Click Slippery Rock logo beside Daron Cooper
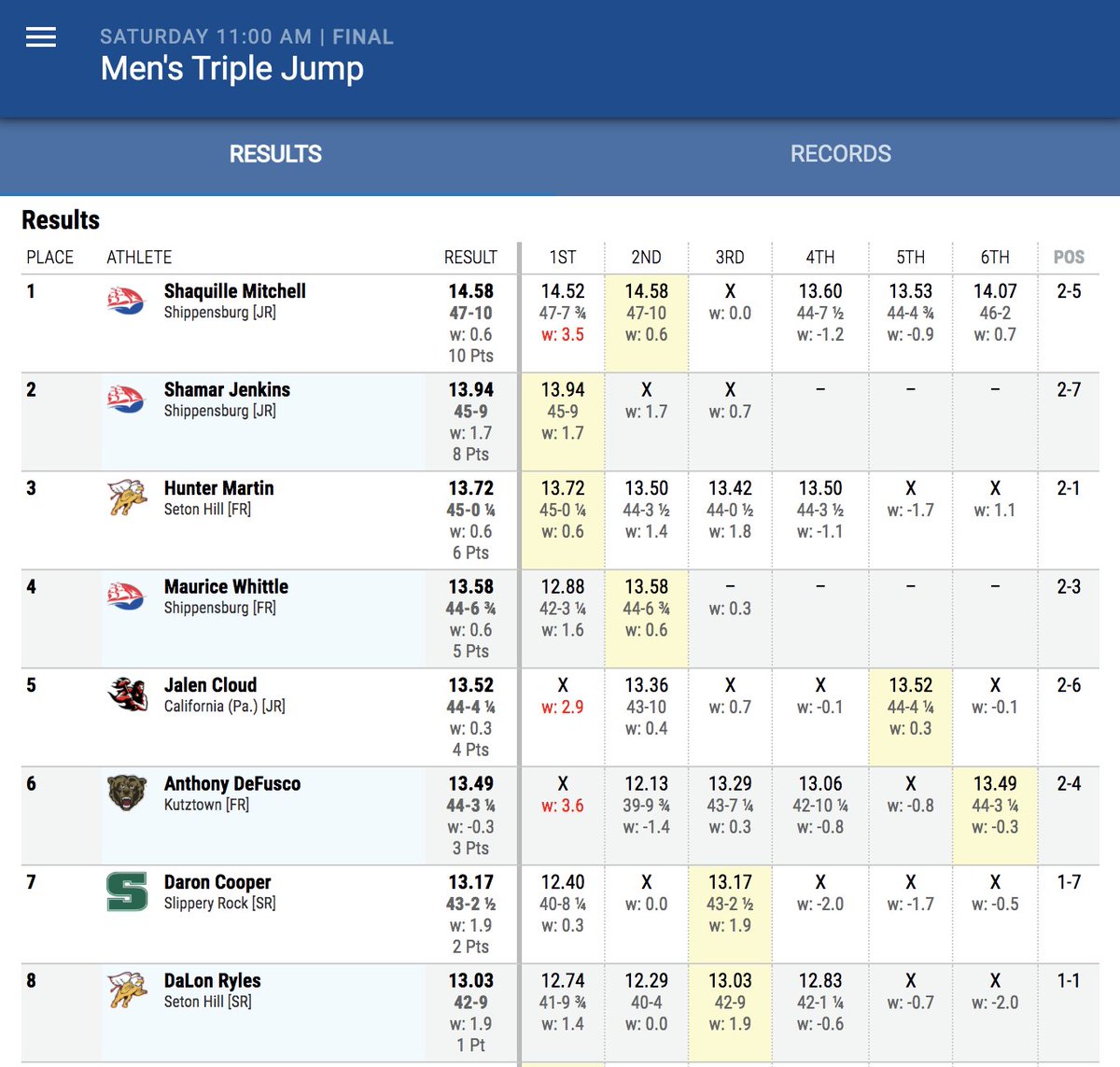Image resolution: width=1120 pixels, height=1067 pixels. click(127, 892)
